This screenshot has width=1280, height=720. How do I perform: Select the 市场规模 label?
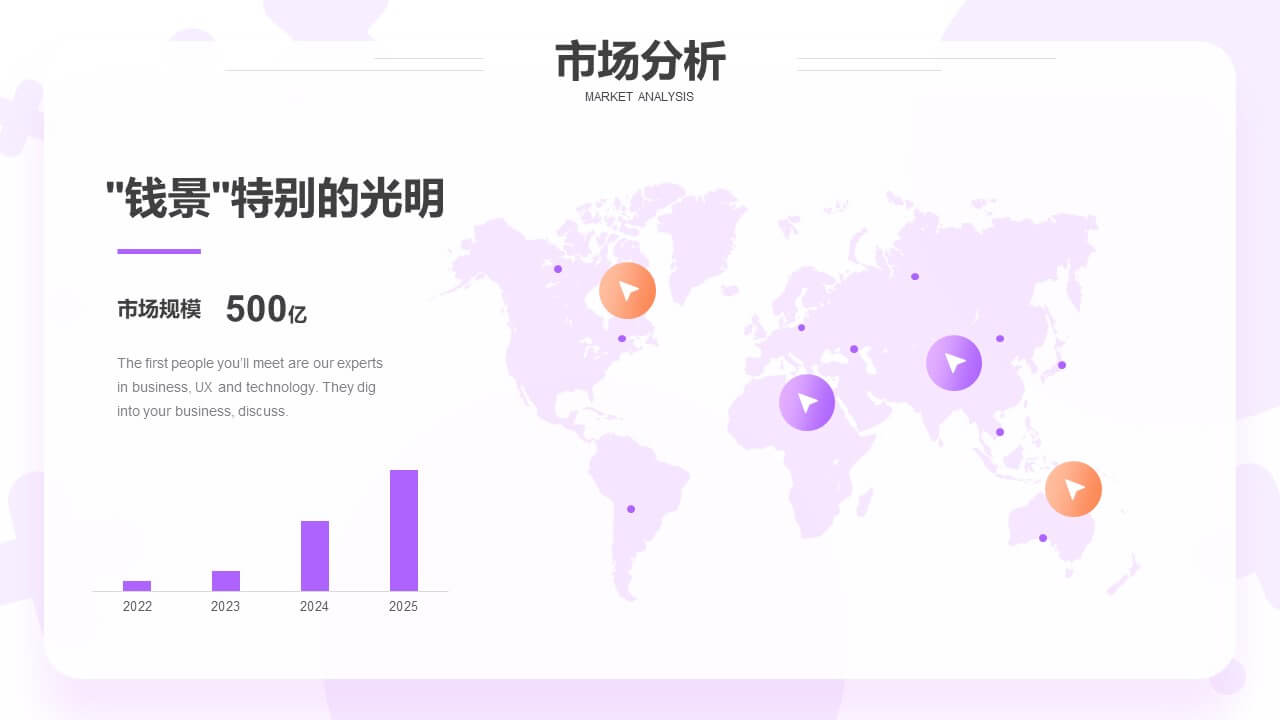click(159, 309)
